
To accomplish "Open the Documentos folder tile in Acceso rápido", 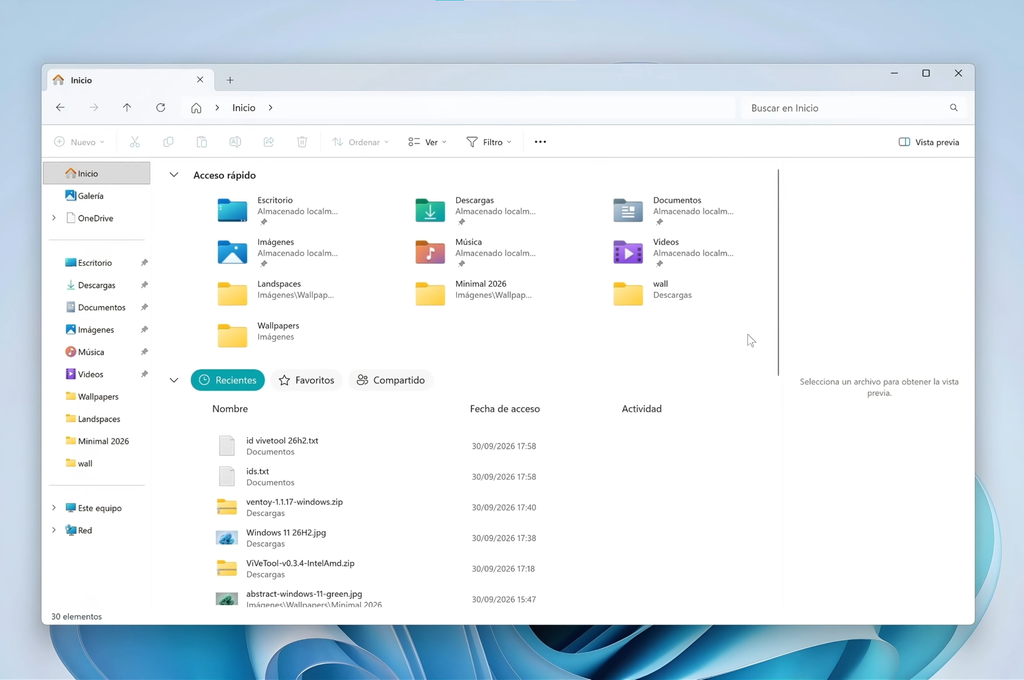I will coord(675,210).
